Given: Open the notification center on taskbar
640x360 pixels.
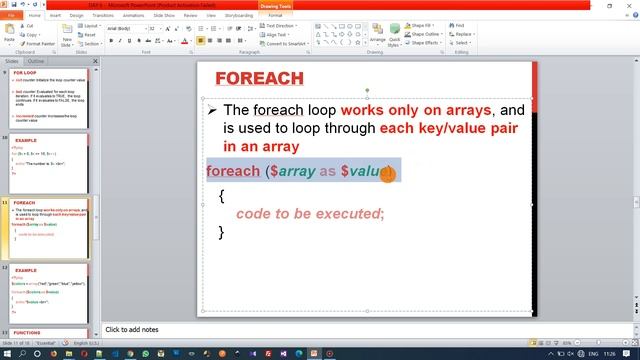Looking at the screenshot, I should point(627,353).
